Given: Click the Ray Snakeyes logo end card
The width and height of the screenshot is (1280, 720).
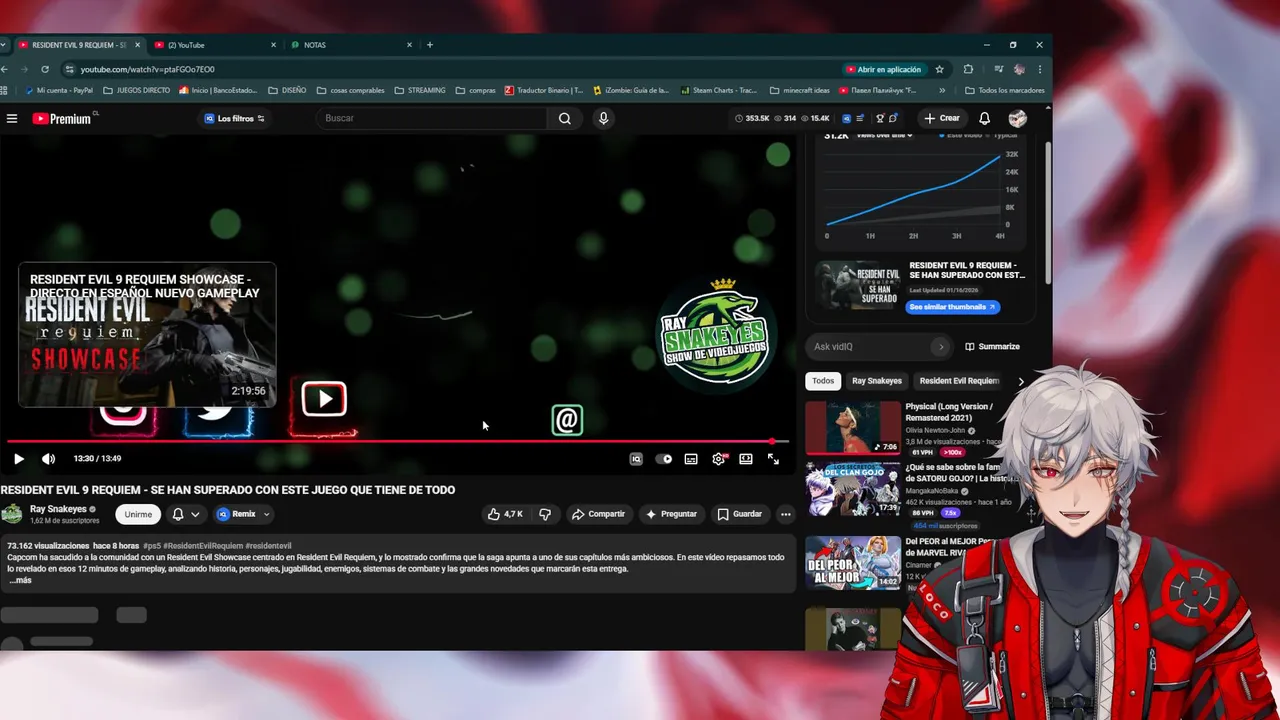Looking at the screenshot, I should pyautogui.click(x=716, y=335).
